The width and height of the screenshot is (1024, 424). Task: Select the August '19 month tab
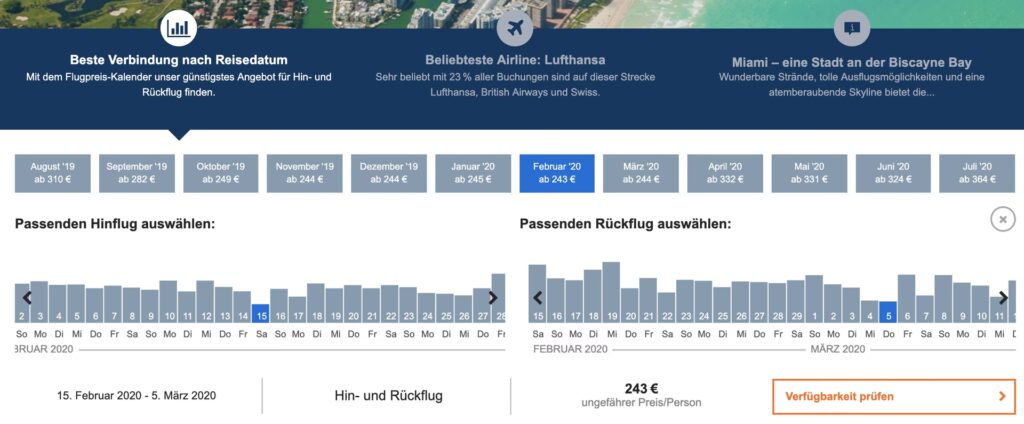53,173
